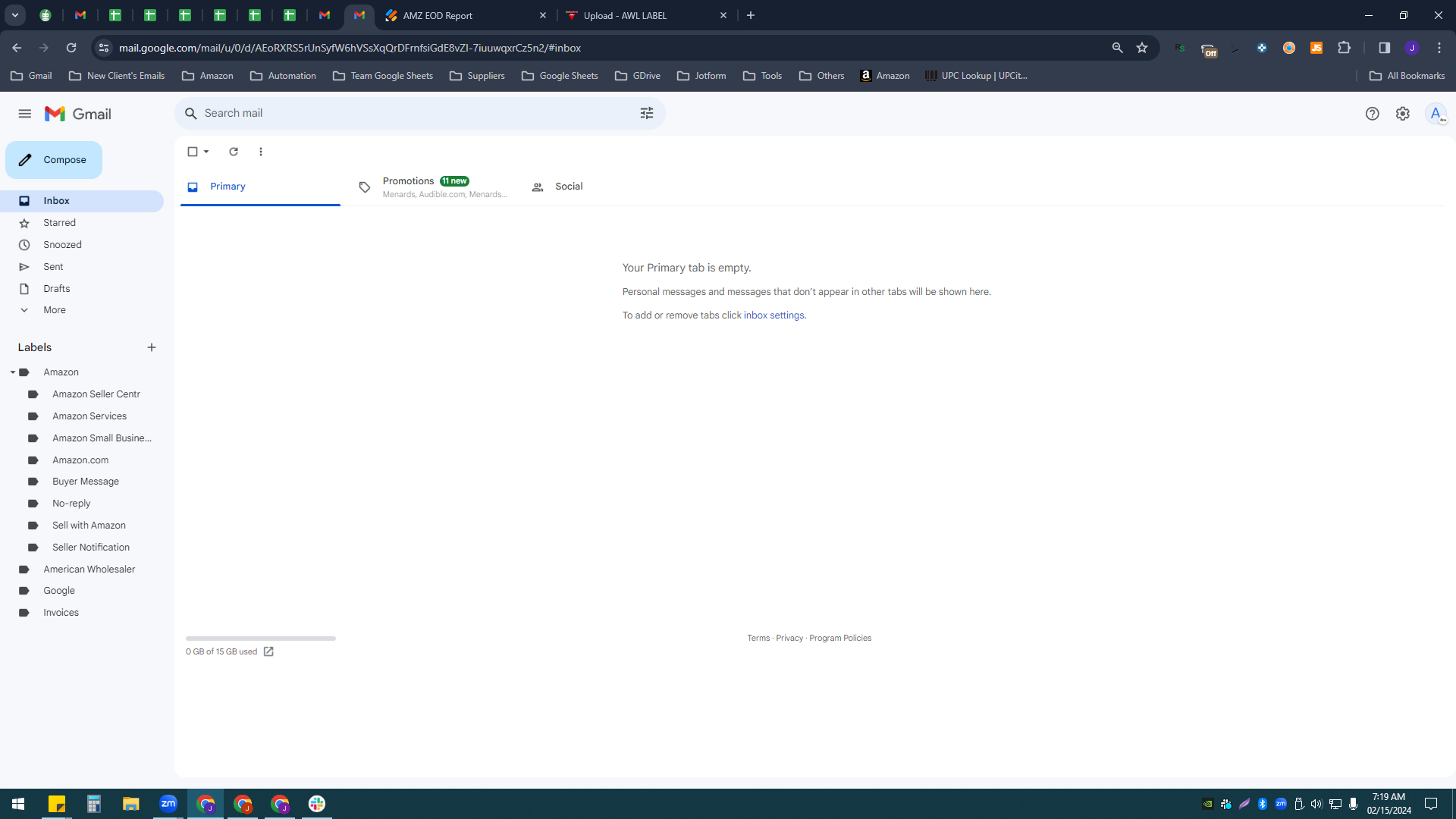Open a new browser tab with plus icon
Image resolution: width=1456 pixels, height=819 pixels.
click(751, 15)
